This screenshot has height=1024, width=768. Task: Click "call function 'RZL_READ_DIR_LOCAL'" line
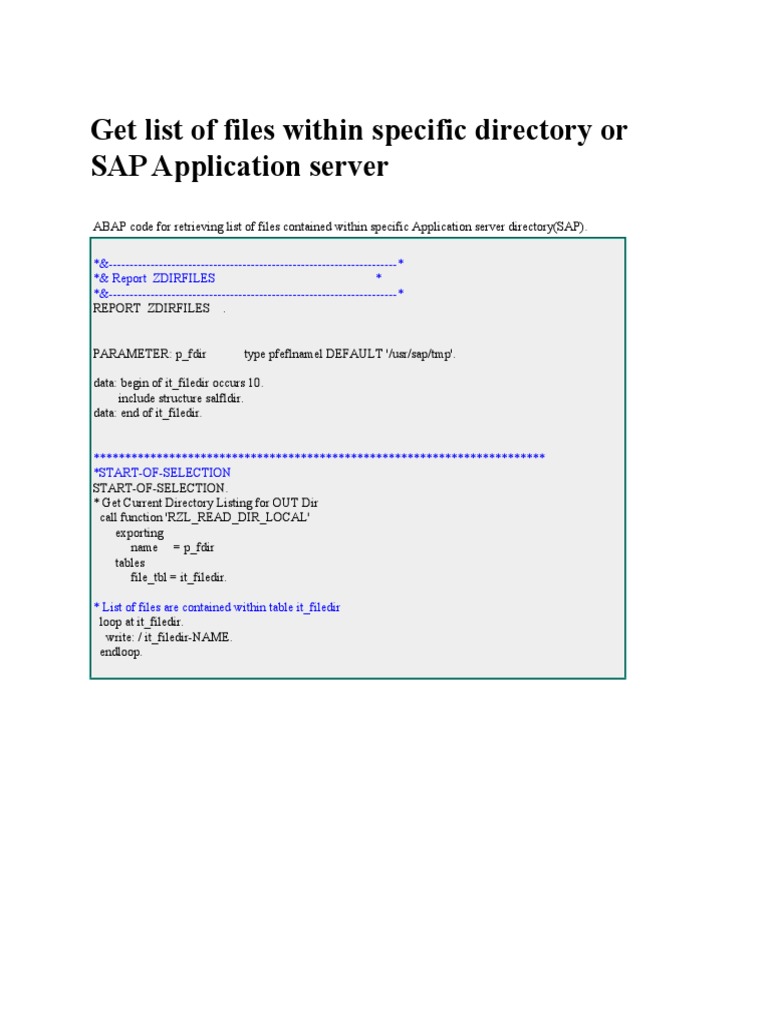pos(204,518)
